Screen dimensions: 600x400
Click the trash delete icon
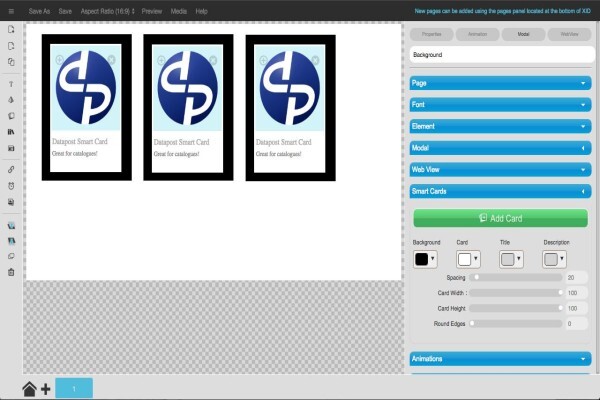(11, 272)
